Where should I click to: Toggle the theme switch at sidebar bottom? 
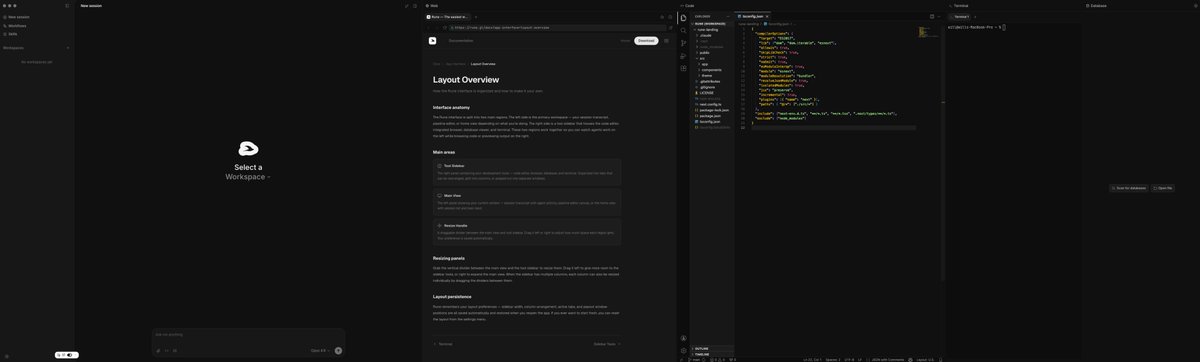(x=70, y=355)
